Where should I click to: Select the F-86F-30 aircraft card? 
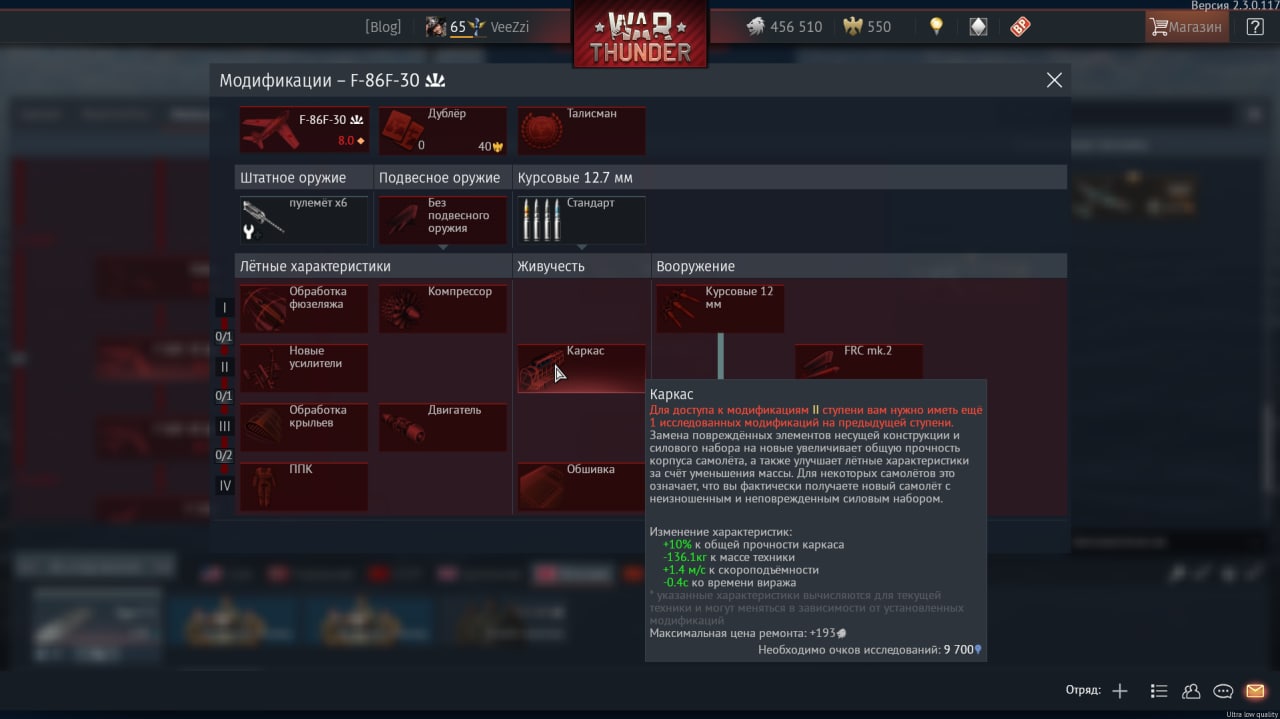pos(304,130)
